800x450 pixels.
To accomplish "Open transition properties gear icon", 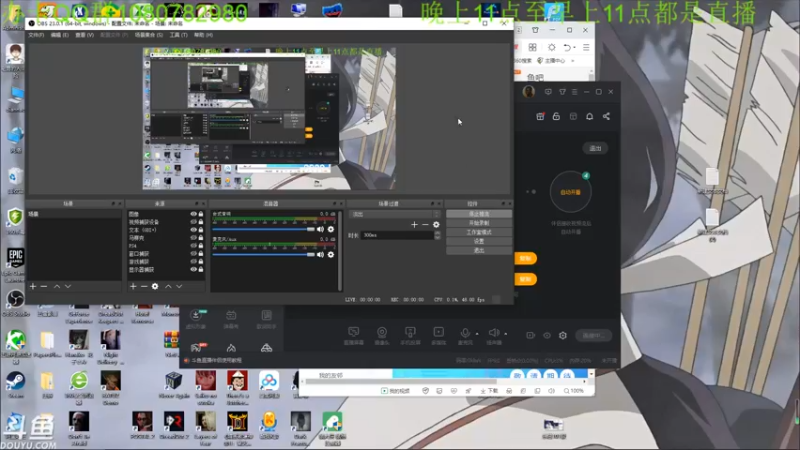I will pyautogui.click(x=436, y=224).
